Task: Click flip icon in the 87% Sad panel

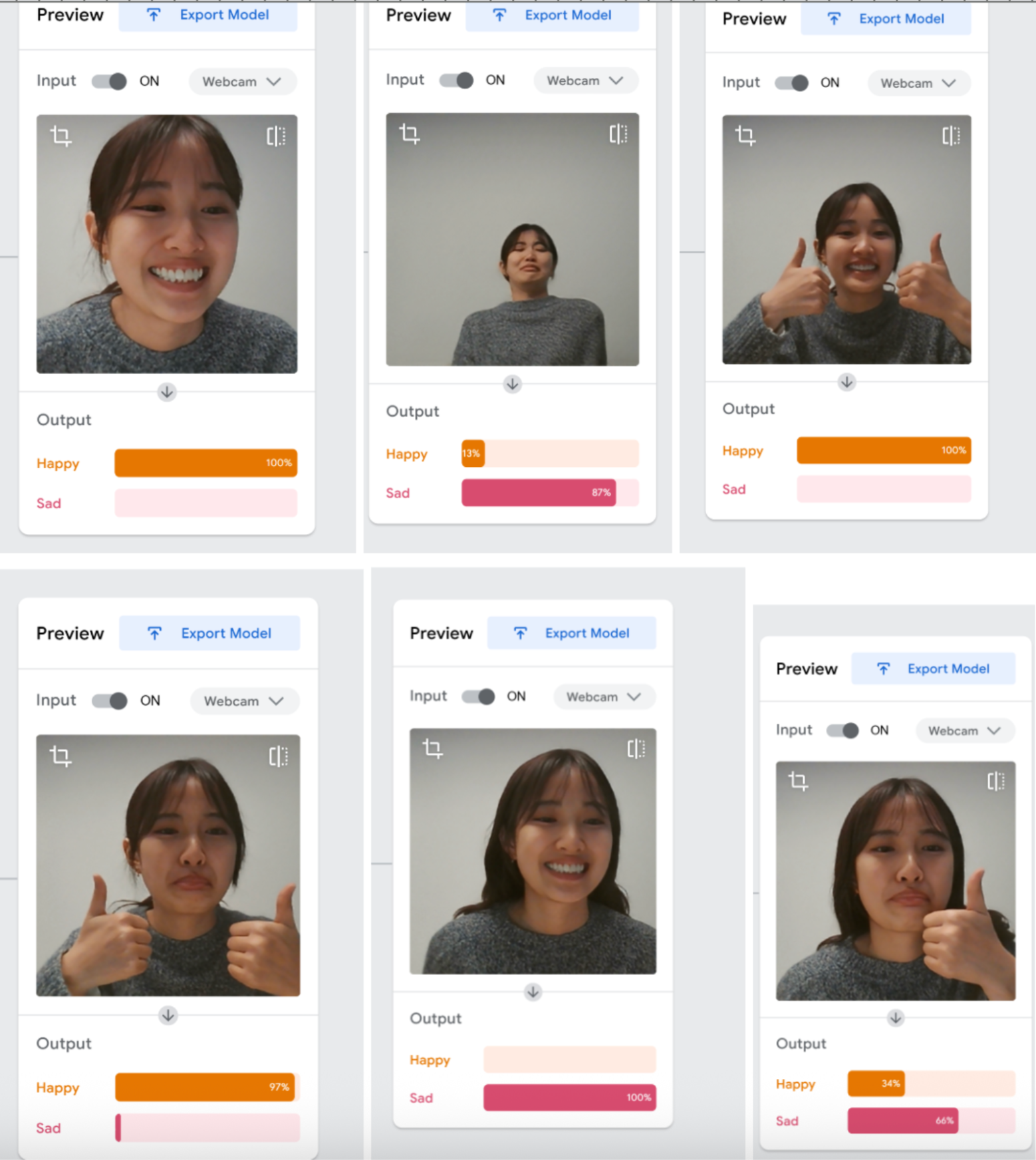Action: tap(618, 134)
